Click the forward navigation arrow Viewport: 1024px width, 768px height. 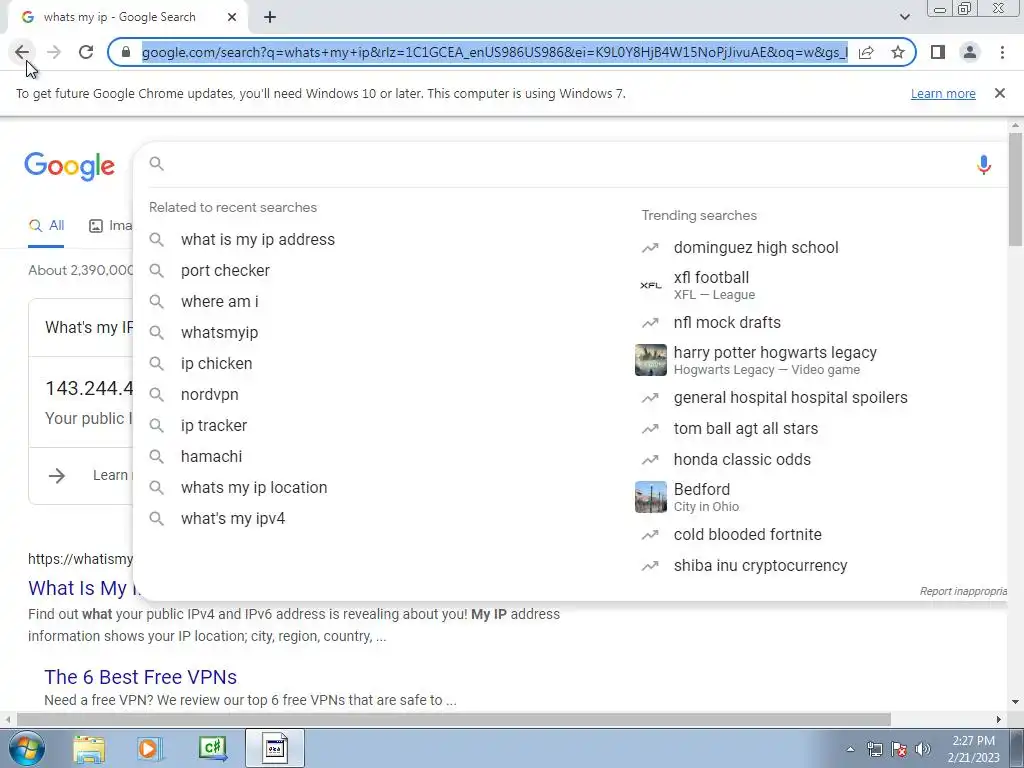coord(54,52)
